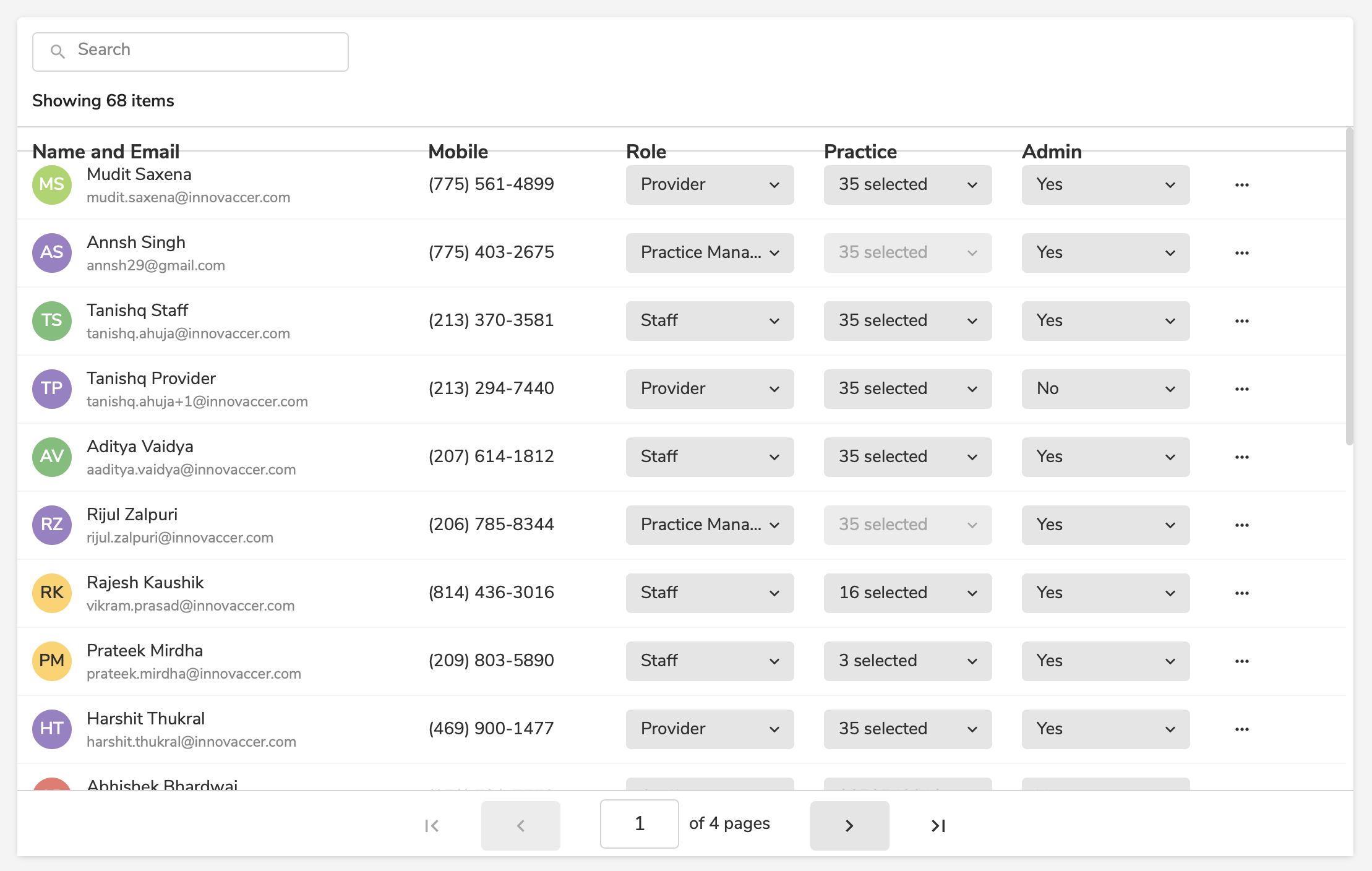Open more options for Harshit Thukral
This screenshot has height=871, width=1372.
click(x=1241, y=729)
